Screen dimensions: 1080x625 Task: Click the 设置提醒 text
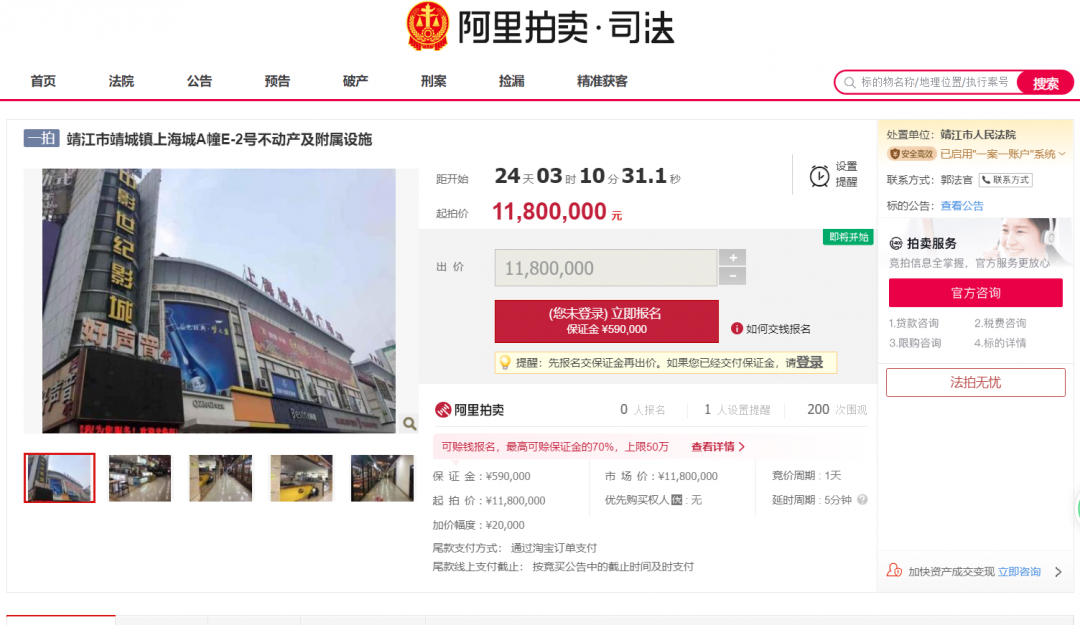click(846, 174)
